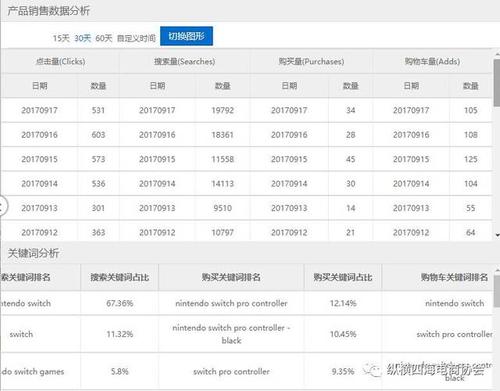
Task: Click search keyword share 5.8%
Action: point(120,371)
